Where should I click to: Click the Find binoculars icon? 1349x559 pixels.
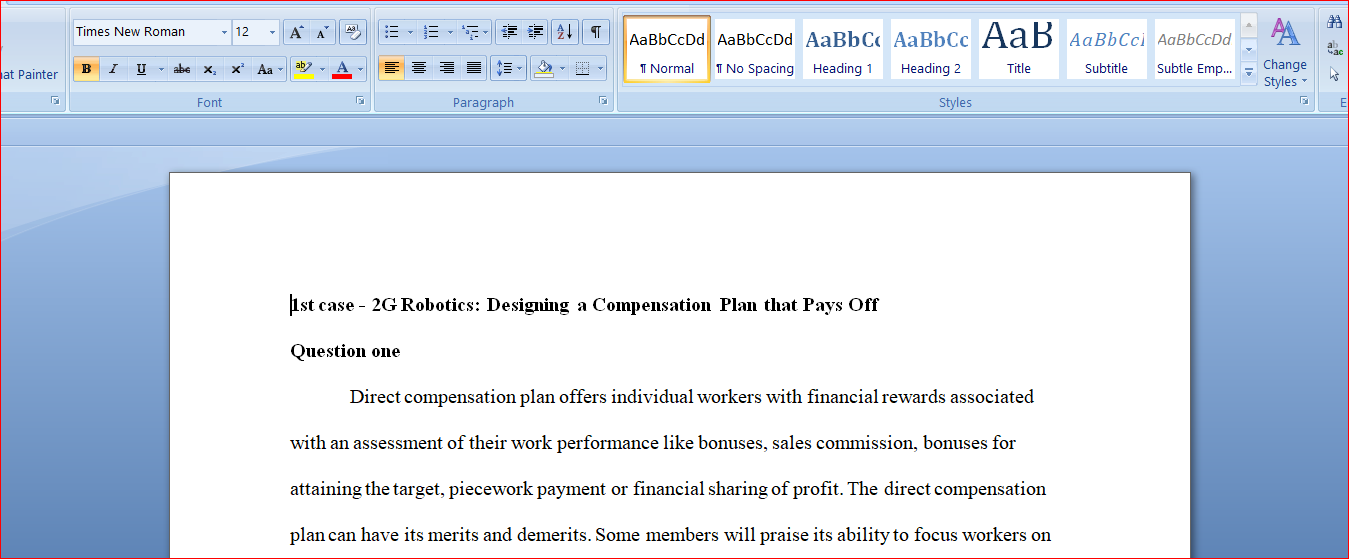tap(1335, 21)
